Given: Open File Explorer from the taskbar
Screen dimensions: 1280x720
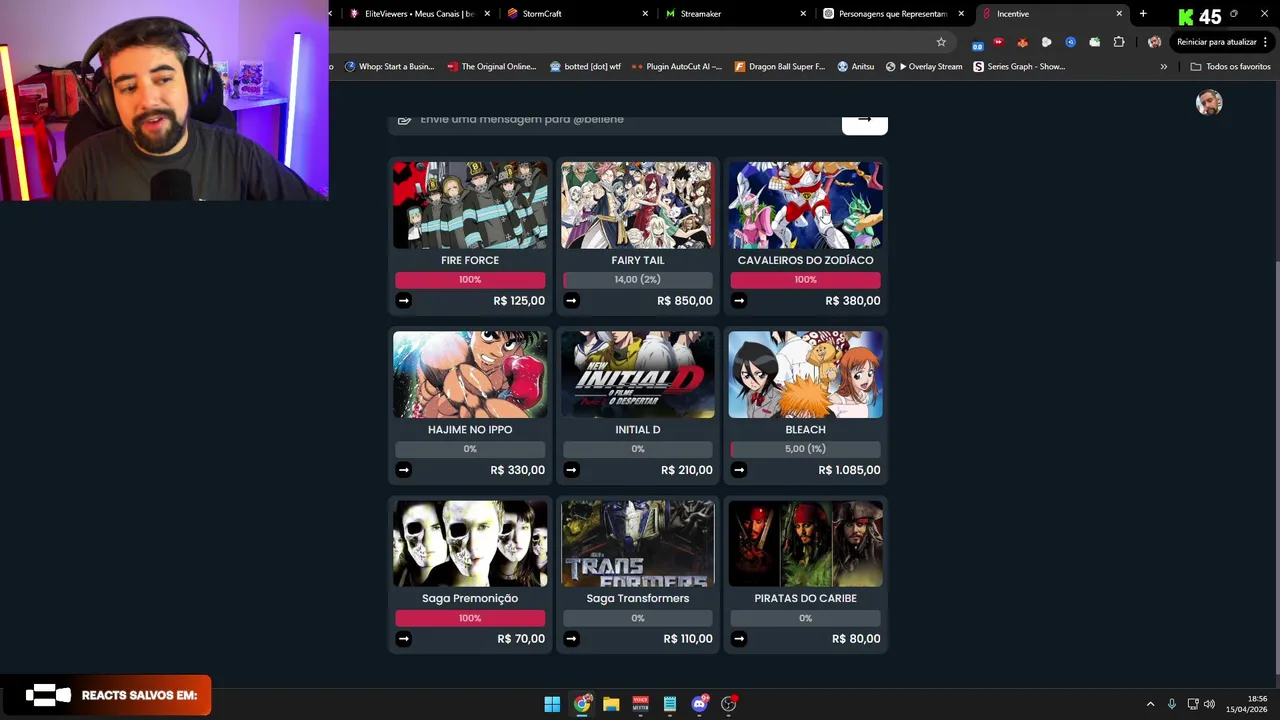Looking at the screenshot, I should click(611, 704).
